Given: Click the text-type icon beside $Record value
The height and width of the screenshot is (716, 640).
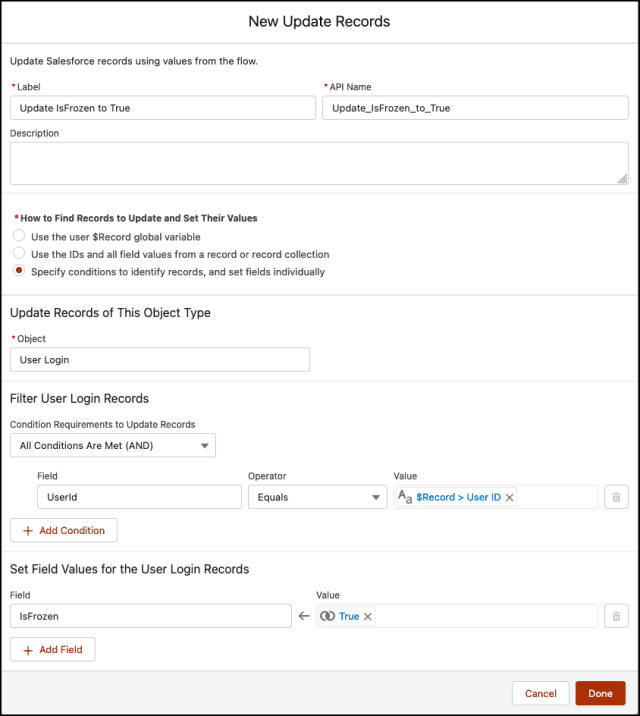Looking at the screenshot, I should [x=405, y=496].
